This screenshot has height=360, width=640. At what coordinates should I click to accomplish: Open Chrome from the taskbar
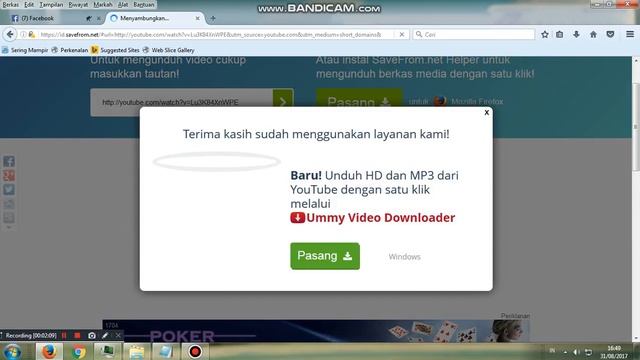click(x=78, y=351)
